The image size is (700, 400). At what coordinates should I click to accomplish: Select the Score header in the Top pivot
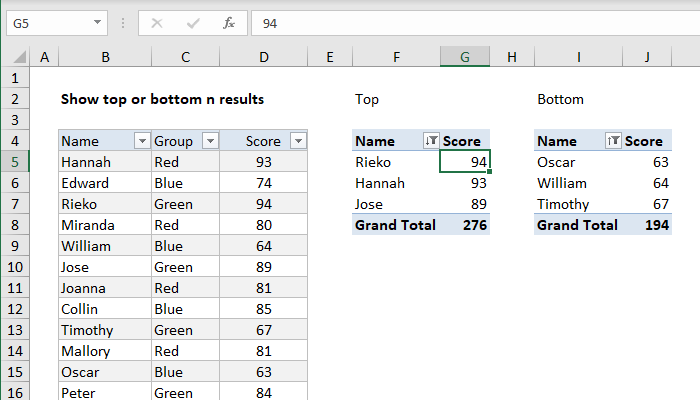point(465,141)
